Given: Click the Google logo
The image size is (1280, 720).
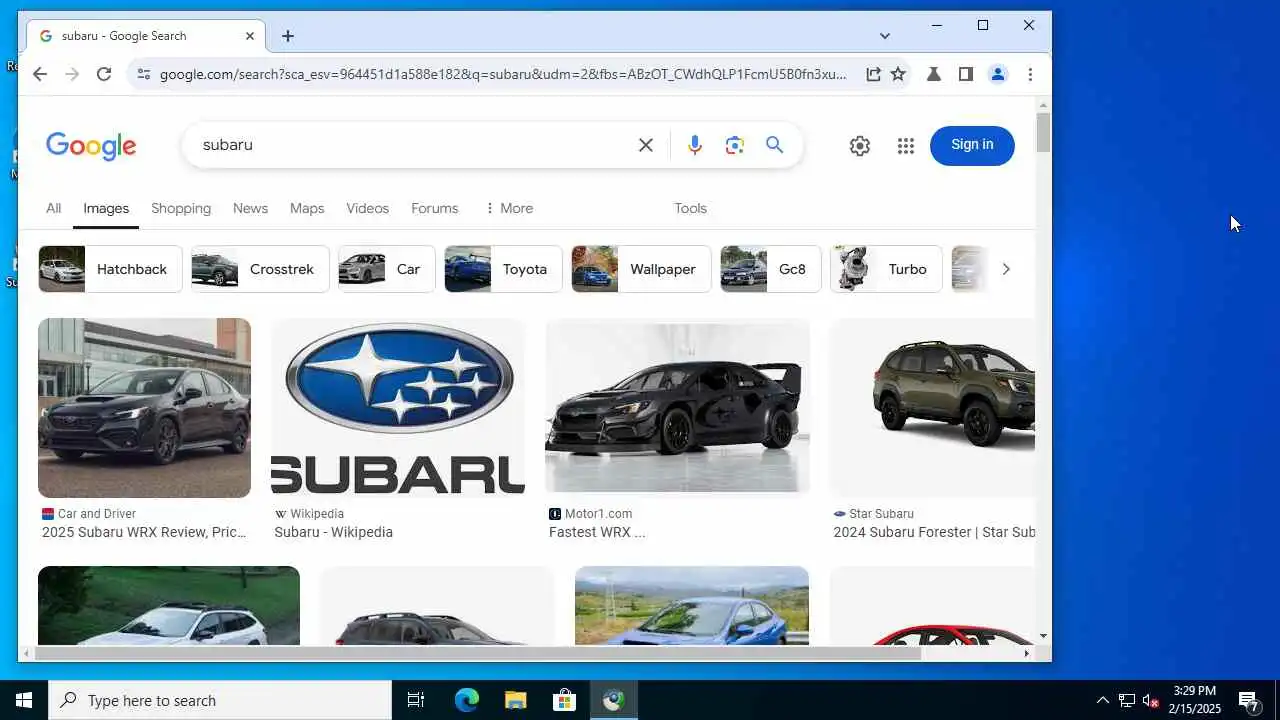Looking at the screenshot, I should [x=91, y=146].
